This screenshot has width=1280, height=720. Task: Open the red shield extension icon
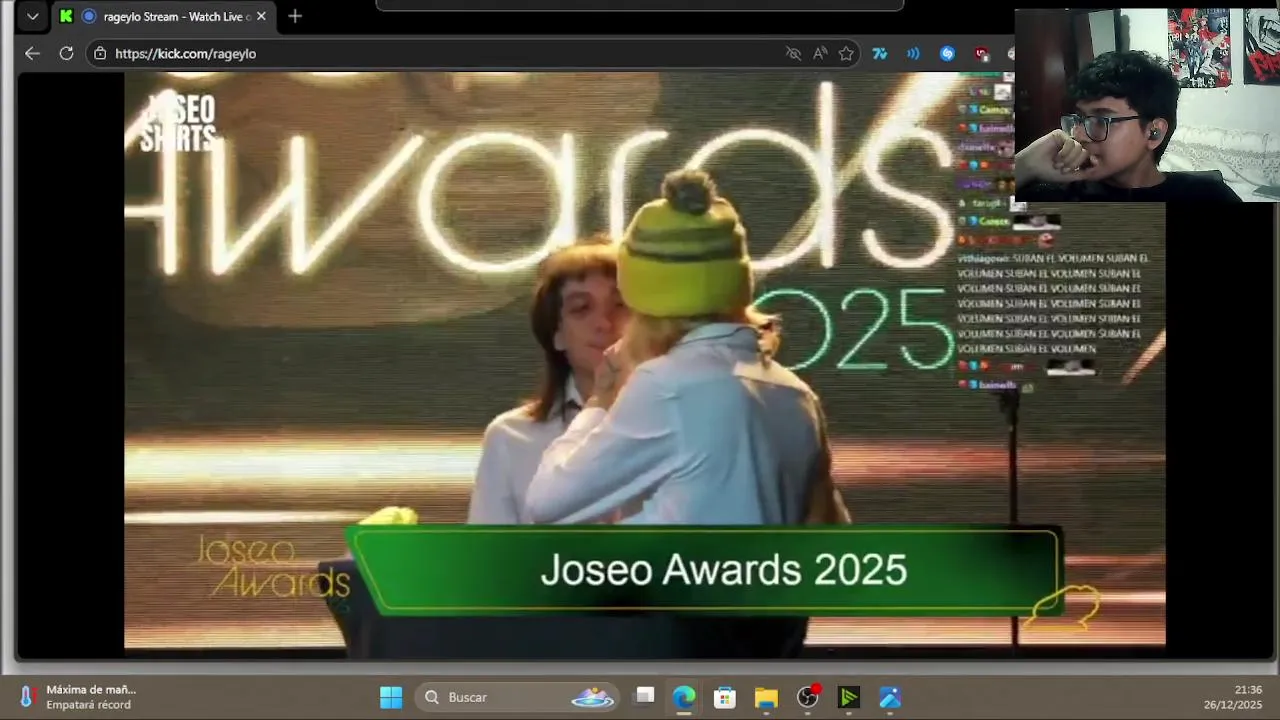(982, 53)
